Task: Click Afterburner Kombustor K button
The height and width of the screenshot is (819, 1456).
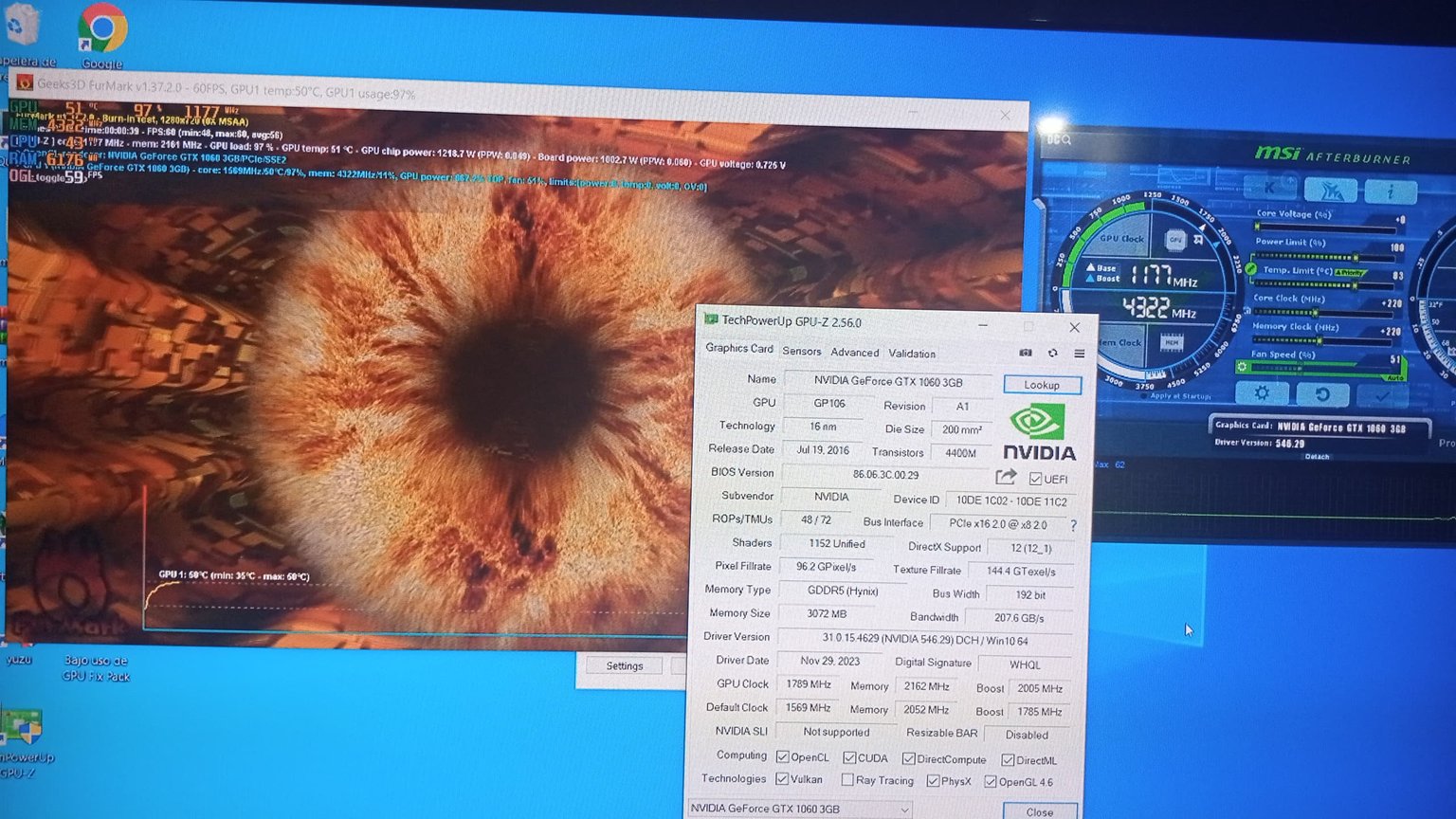Action: pos(1270,187)
